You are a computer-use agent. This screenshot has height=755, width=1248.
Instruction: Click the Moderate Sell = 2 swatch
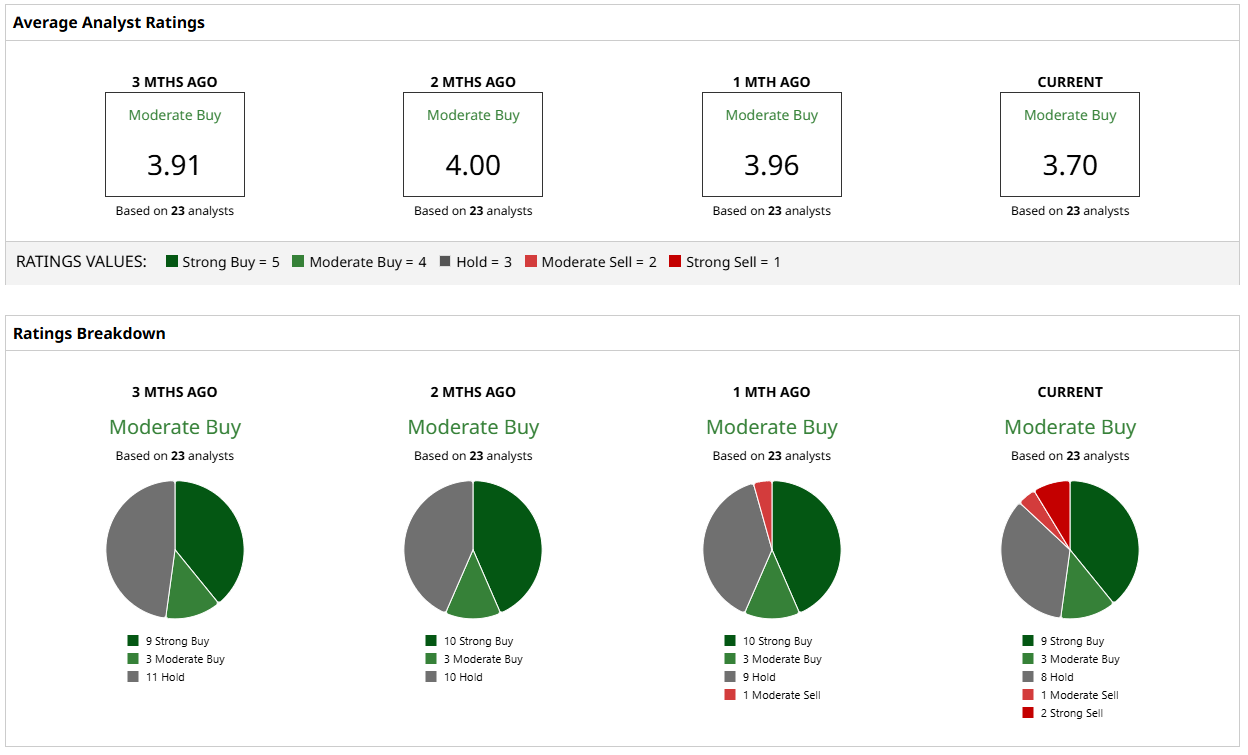[x=531, y=262]
